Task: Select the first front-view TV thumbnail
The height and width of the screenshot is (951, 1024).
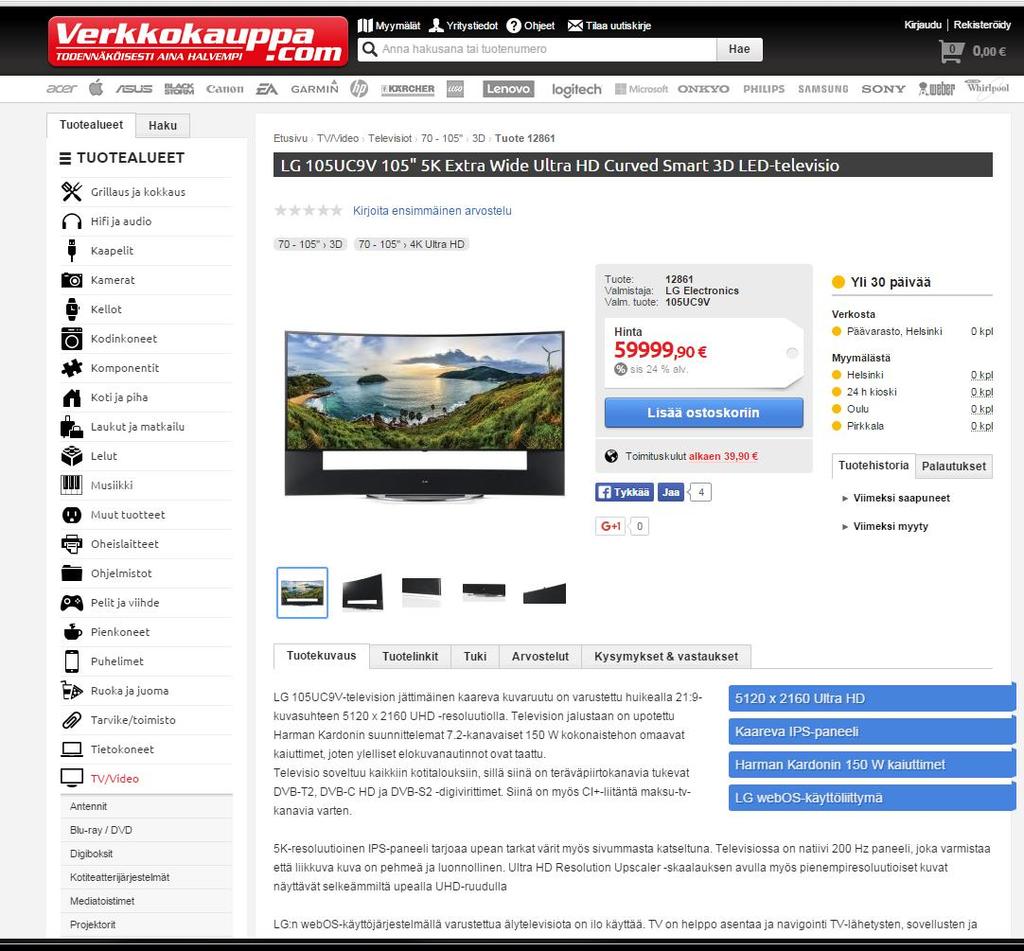Action: tap(302, 593)
